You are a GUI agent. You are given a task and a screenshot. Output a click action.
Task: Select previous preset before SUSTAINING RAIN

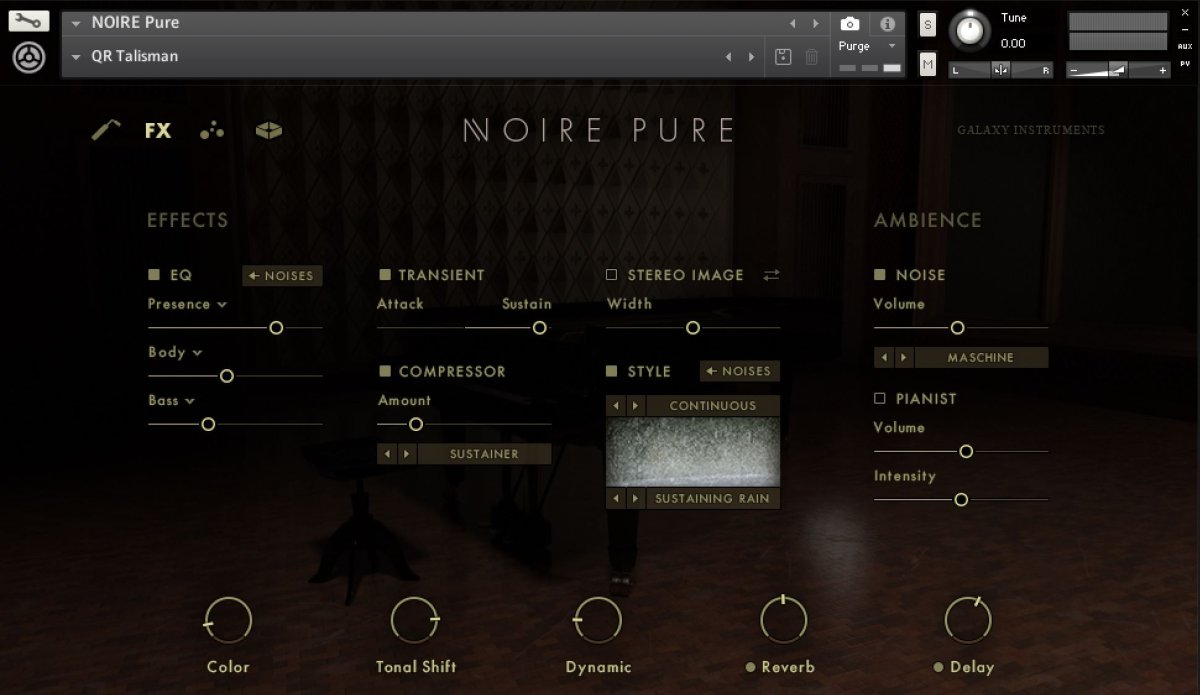point(616,498)
